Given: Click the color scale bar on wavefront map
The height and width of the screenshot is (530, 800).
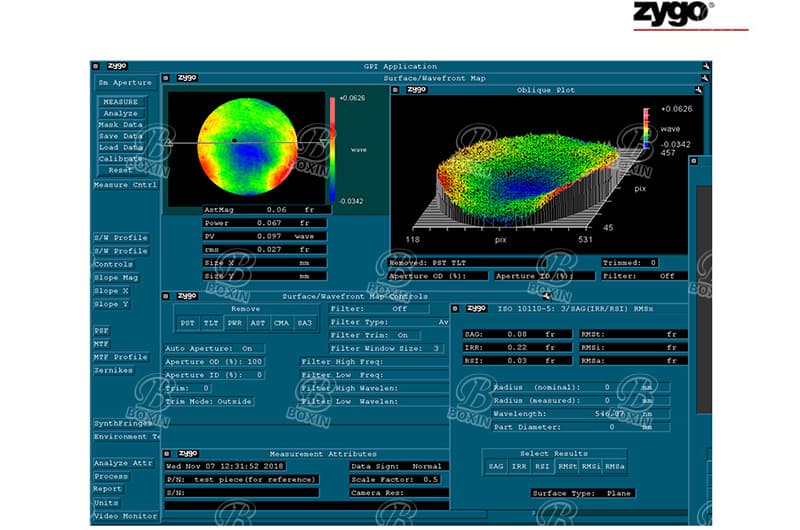Looking at the screenshot, I should [x=334, y=147].
